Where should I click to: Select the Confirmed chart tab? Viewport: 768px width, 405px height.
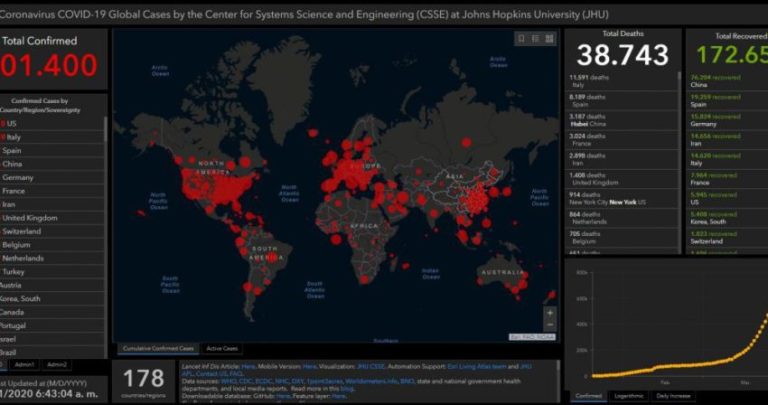point(590,397)
